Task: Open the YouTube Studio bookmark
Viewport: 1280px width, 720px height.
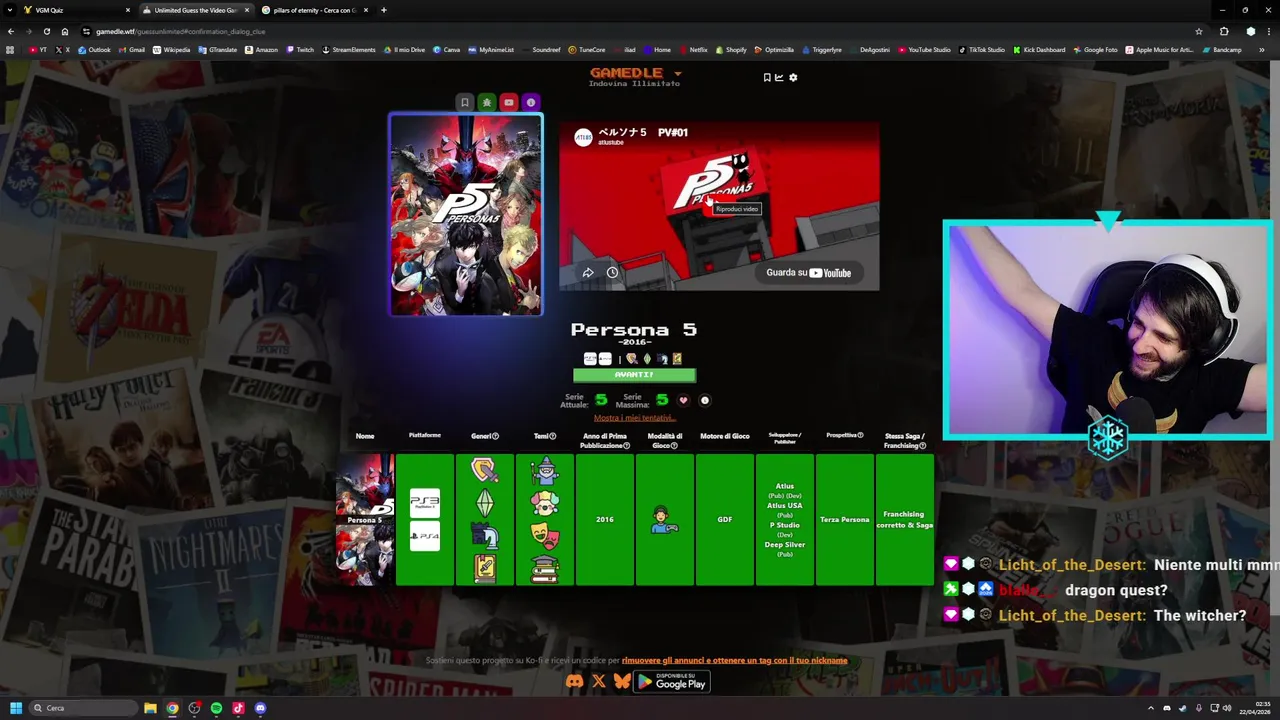Action: pos(924,49)
